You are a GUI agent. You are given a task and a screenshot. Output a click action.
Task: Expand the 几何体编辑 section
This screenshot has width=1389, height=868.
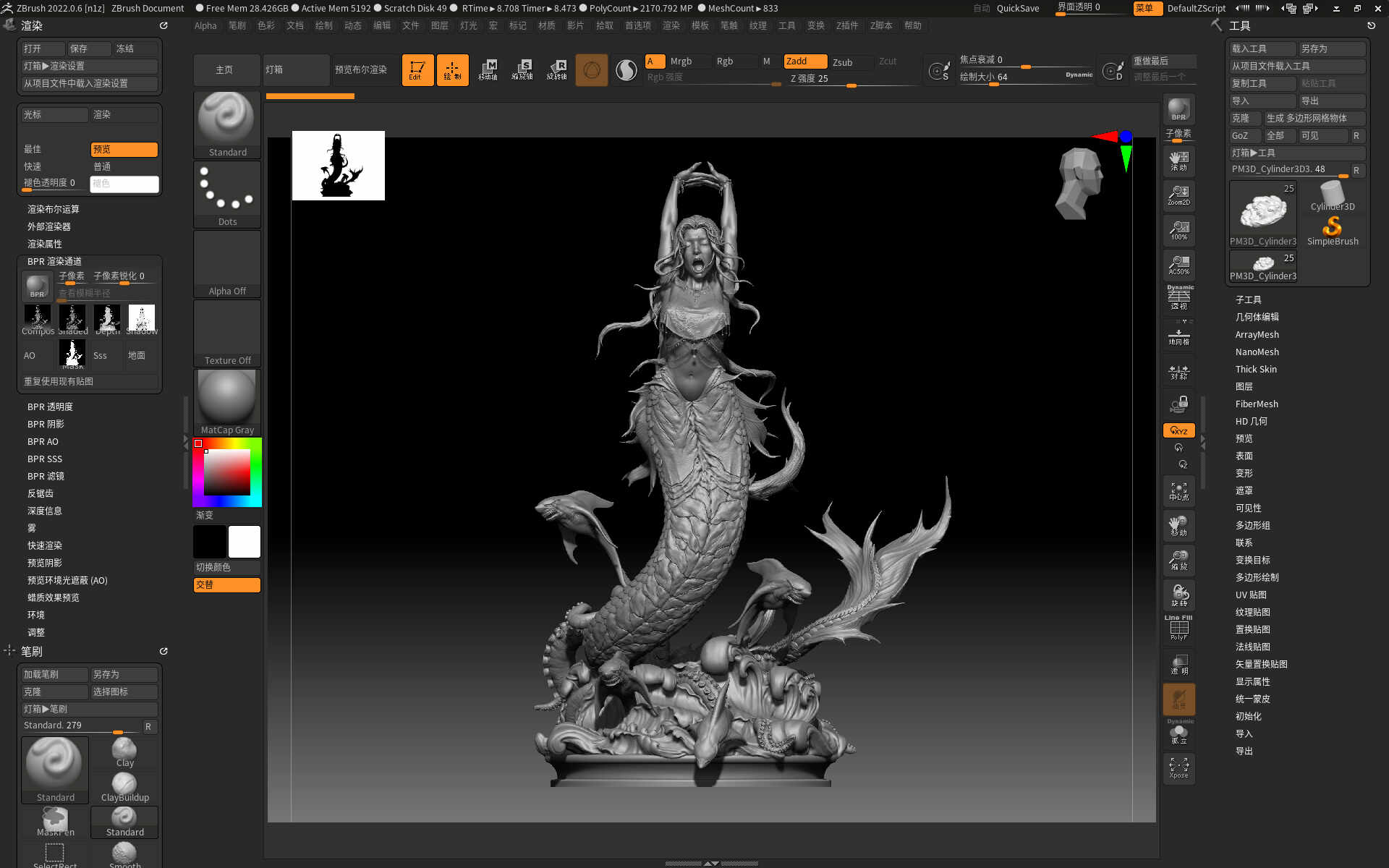pyautogui.click(x=1257, y=317)
